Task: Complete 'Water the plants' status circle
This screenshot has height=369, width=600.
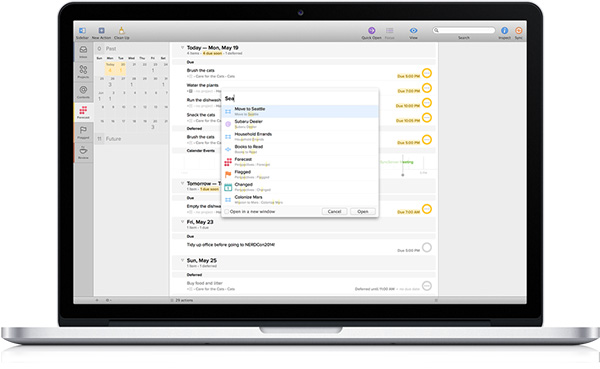Action: tap(427, 88)
